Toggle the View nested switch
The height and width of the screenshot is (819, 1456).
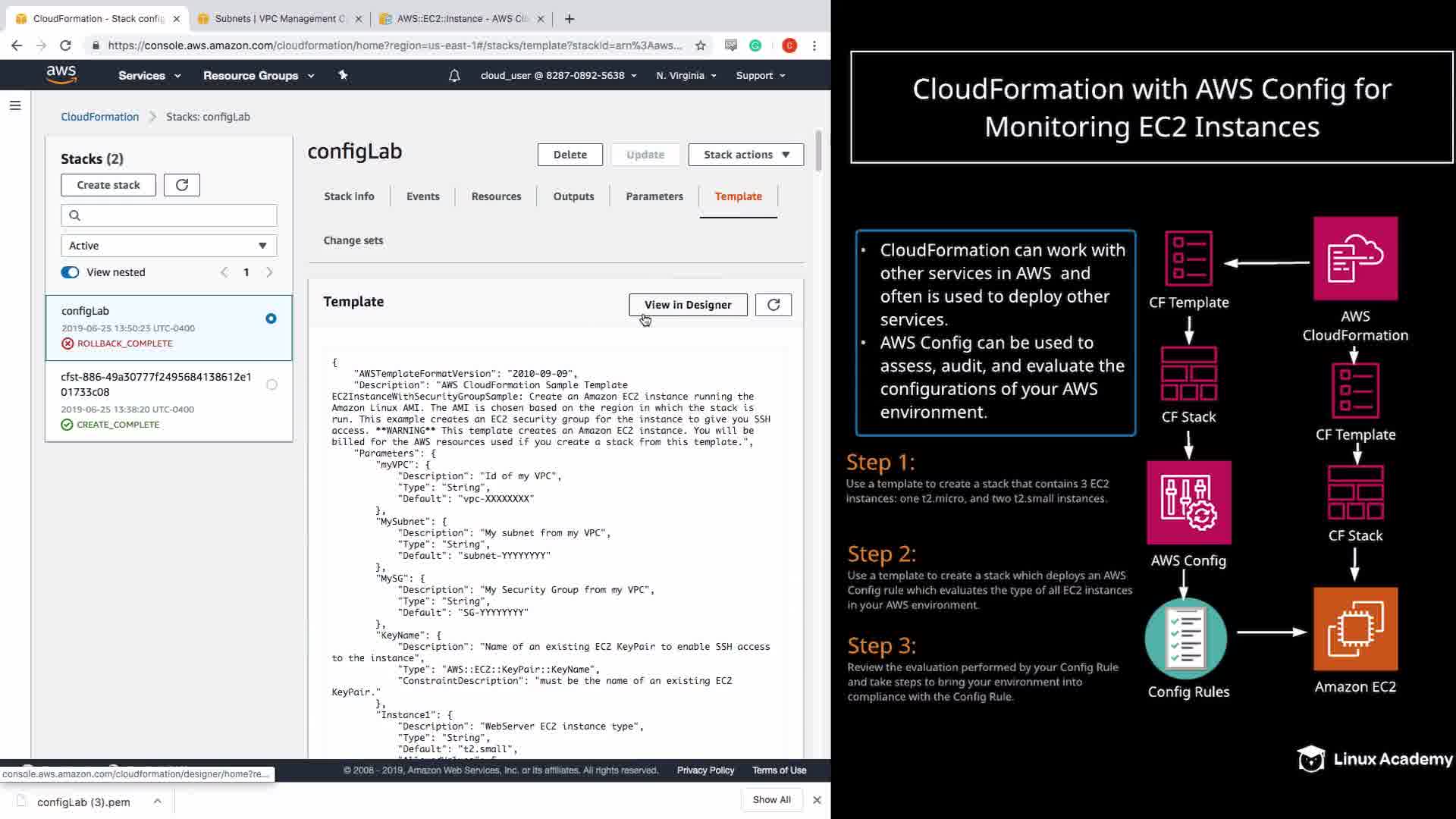[x=70, y=272]
